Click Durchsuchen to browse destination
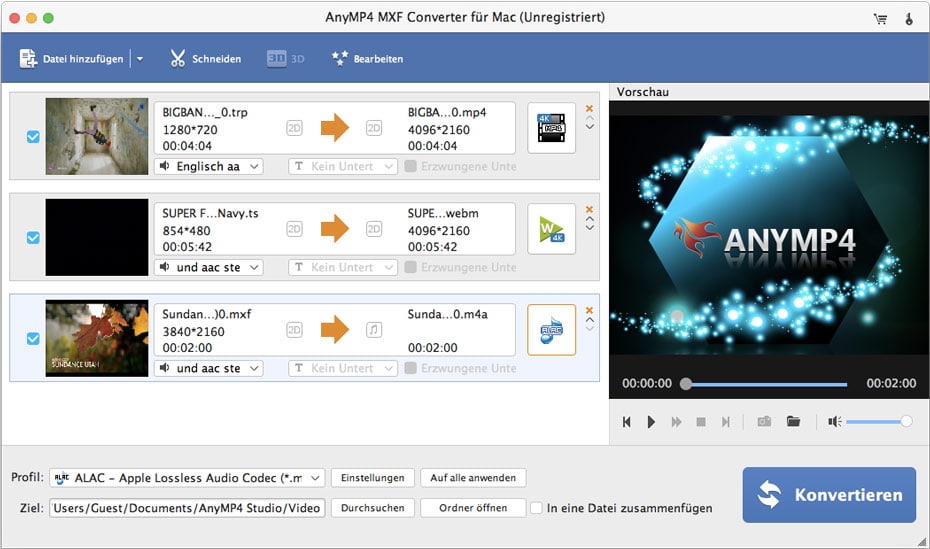Viewport: 930px width, 549px height. 372,508
